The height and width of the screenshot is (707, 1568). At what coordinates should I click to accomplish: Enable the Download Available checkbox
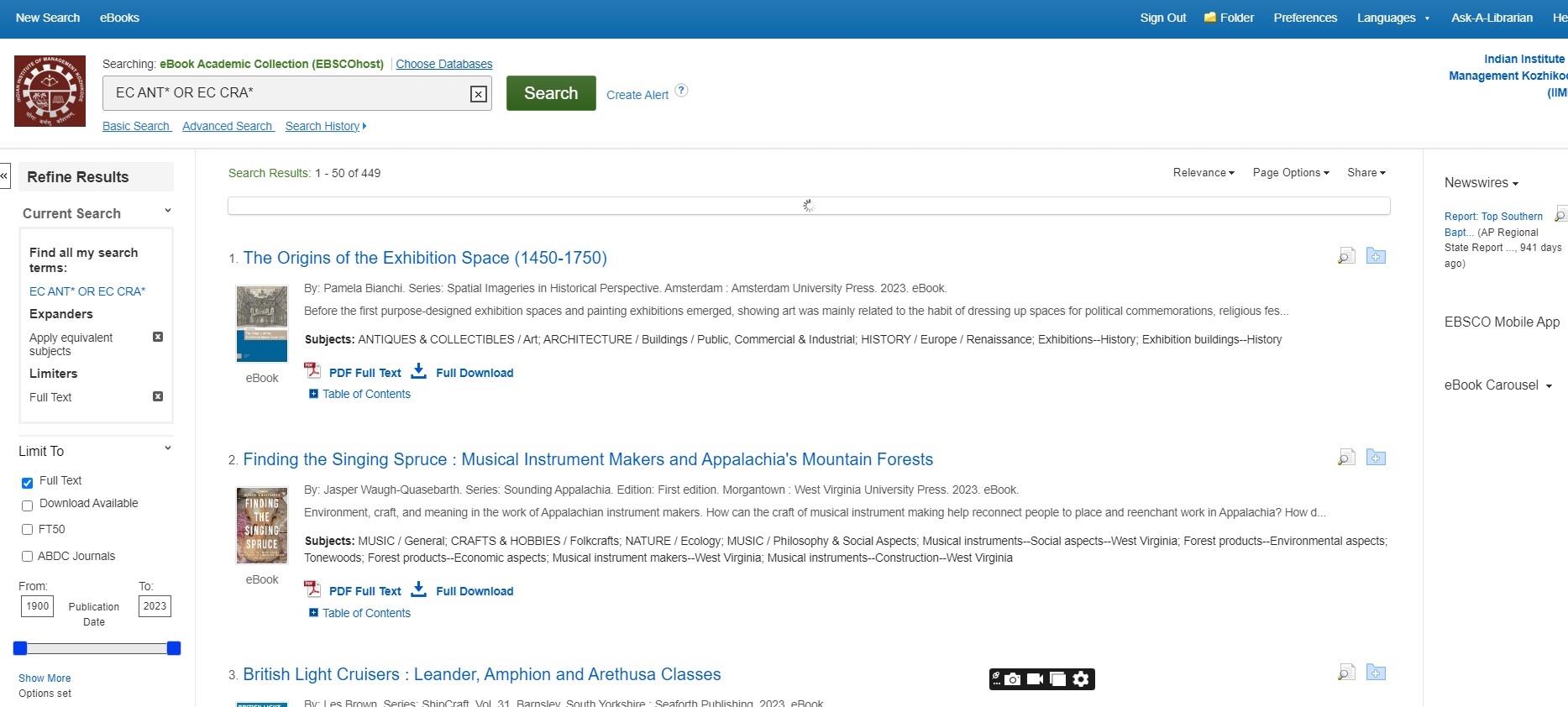point(28,505)
